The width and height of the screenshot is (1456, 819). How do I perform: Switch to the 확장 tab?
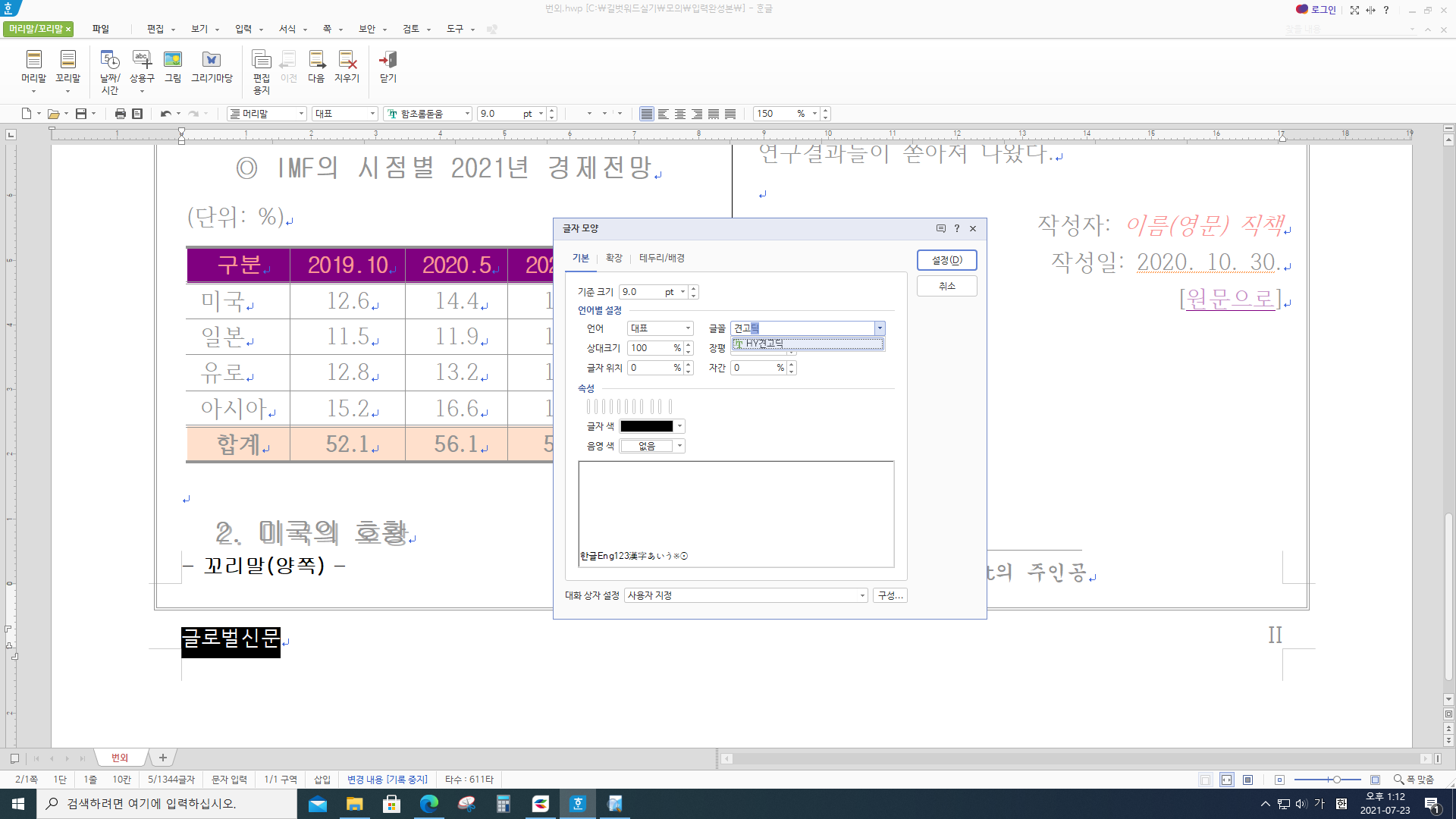pyautogui.click(x=613, y=259)
